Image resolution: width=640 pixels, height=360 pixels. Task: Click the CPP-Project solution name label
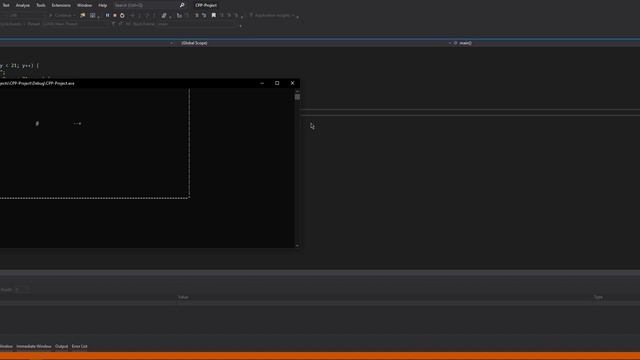pyautogui.click(x=206, y=5)
